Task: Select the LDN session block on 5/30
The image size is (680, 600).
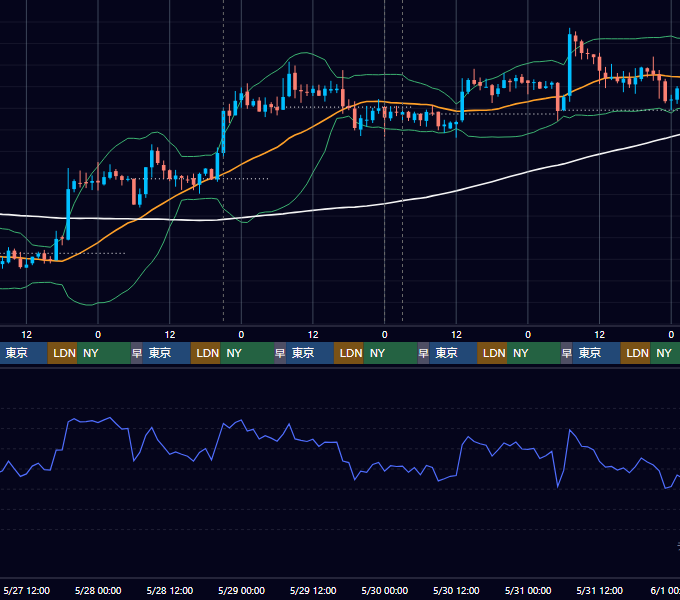Action: tap(492, 353)
